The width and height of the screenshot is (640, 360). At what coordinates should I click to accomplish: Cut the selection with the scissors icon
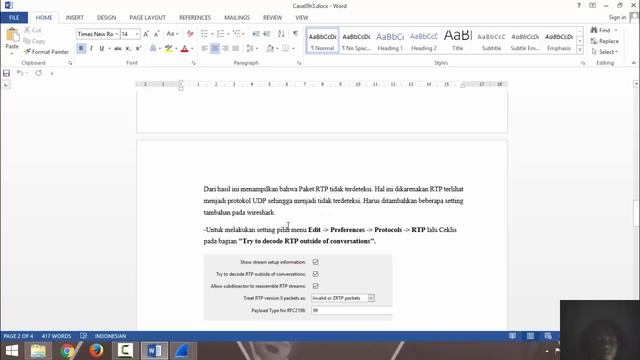[33, 30]
